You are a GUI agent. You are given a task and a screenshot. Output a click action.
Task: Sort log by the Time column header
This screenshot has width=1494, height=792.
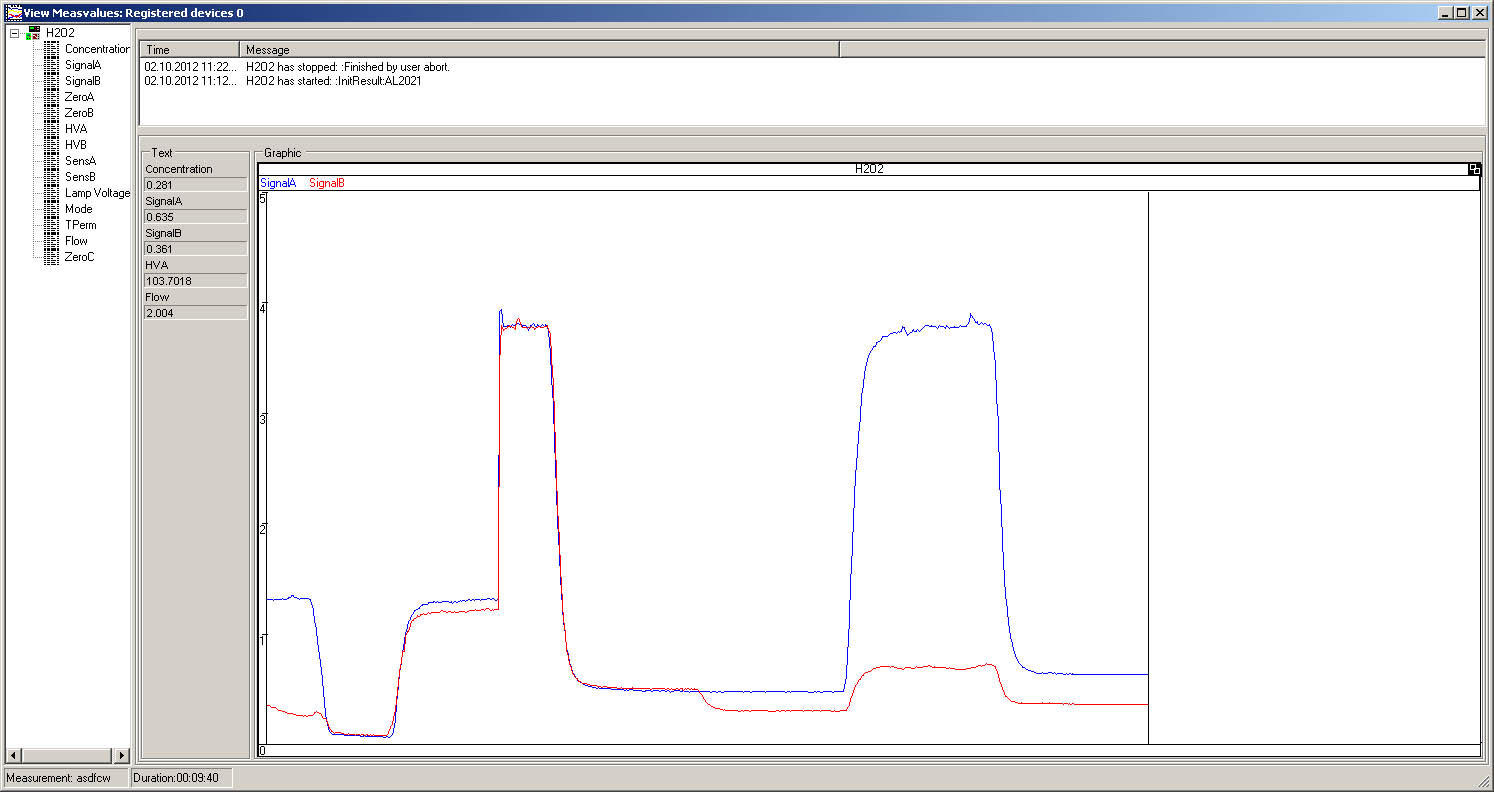[x=189, y=49]
